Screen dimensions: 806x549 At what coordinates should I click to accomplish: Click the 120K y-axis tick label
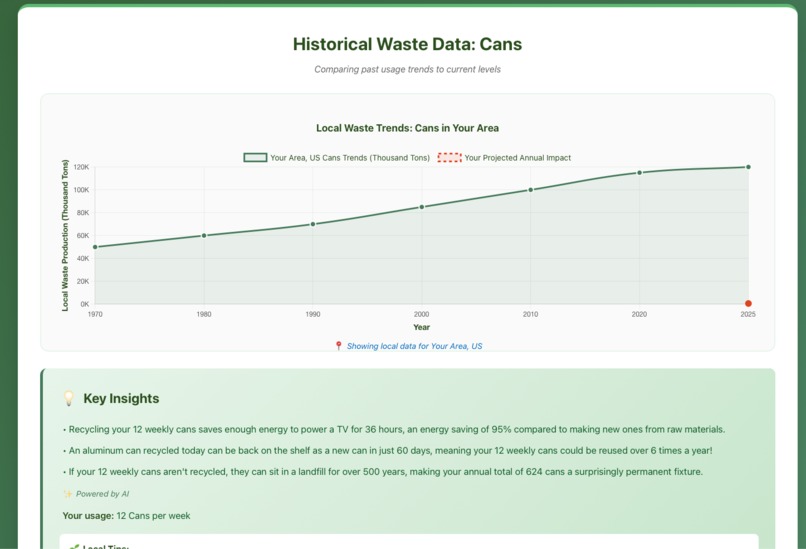[x=81, y=167]
